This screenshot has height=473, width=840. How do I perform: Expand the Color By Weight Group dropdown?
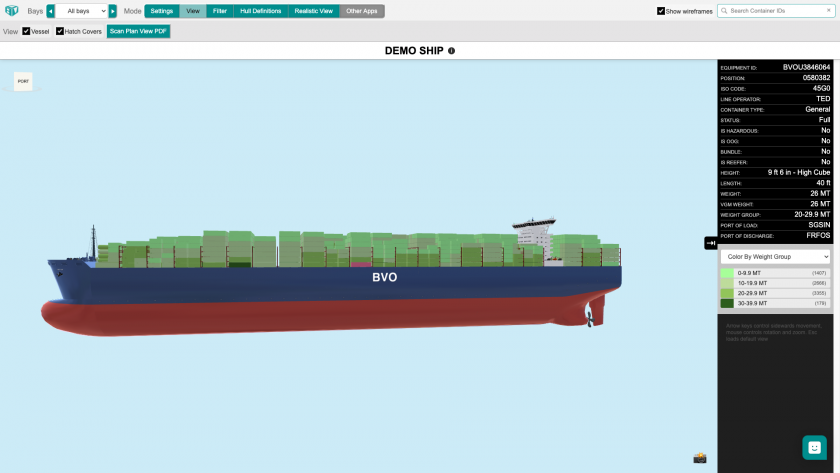pyautogui.click(x=776, y=257)
